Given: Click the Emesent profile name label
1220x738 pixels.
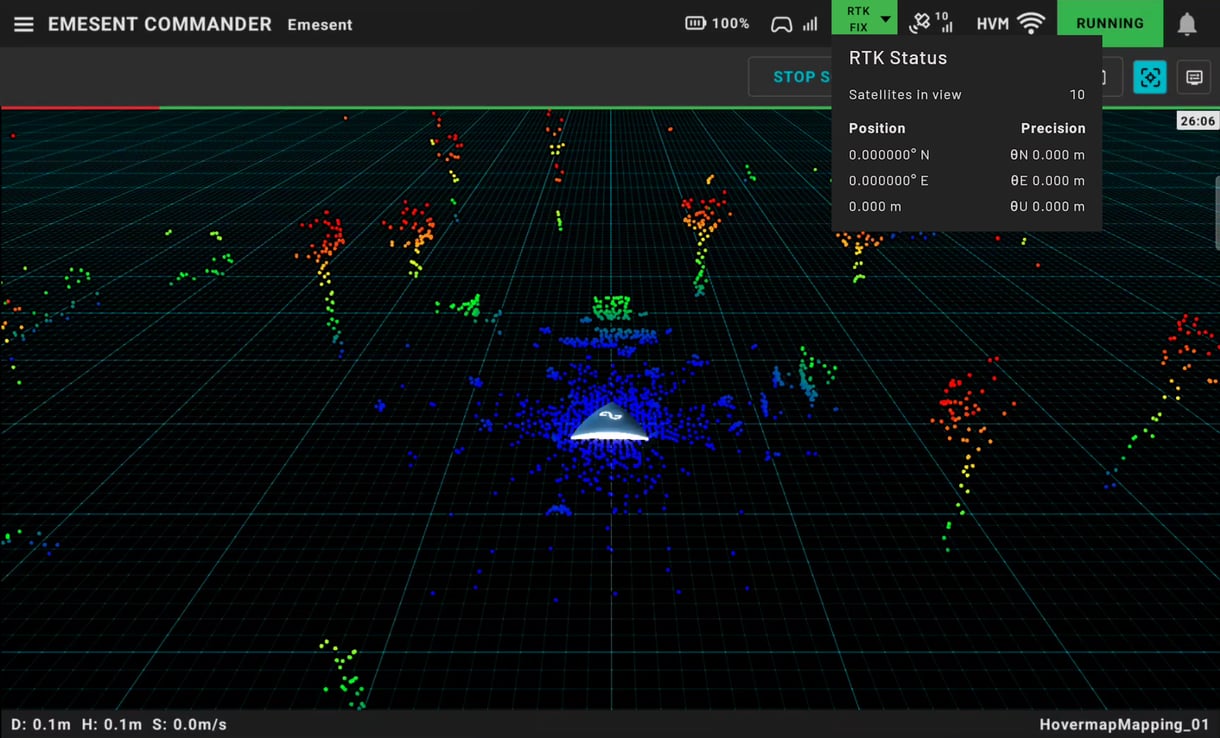Looking at the screenshot, I should [319, 25].
